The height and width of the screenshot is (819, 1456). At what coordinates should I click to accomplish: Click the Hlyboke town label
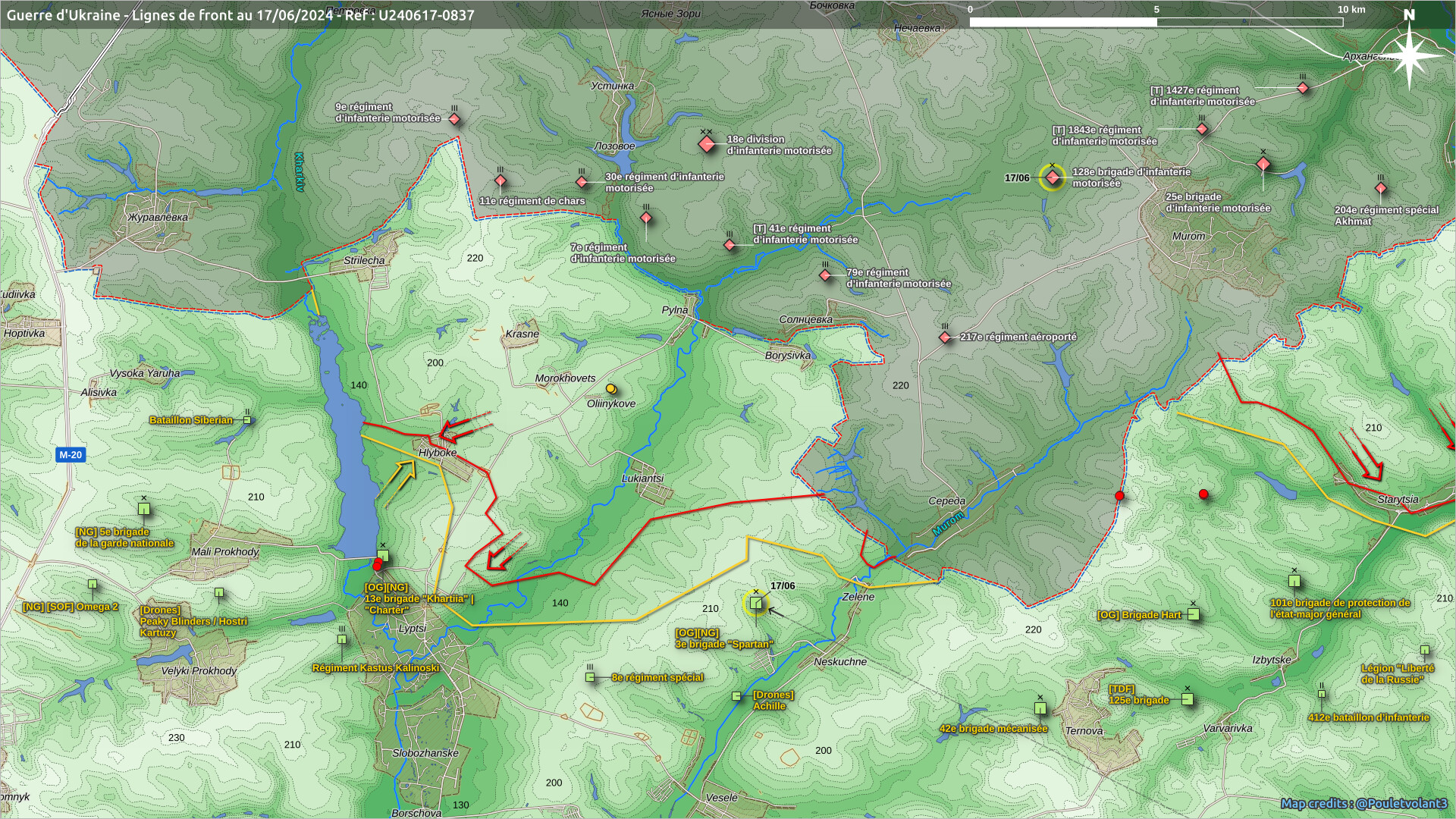pos(438,453)
